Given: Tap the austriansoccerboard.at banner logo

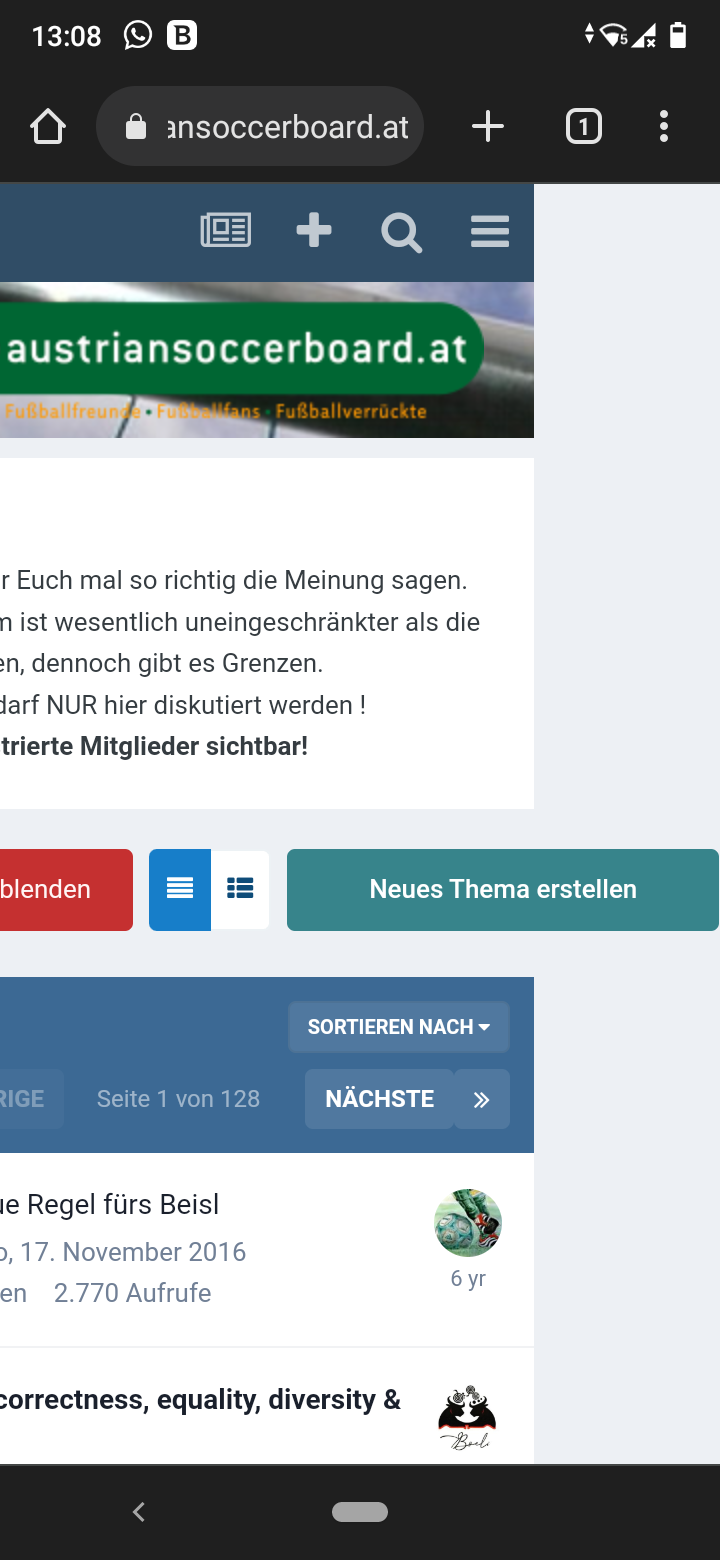Looking at the screenshot, I should [x=240, y=348].
